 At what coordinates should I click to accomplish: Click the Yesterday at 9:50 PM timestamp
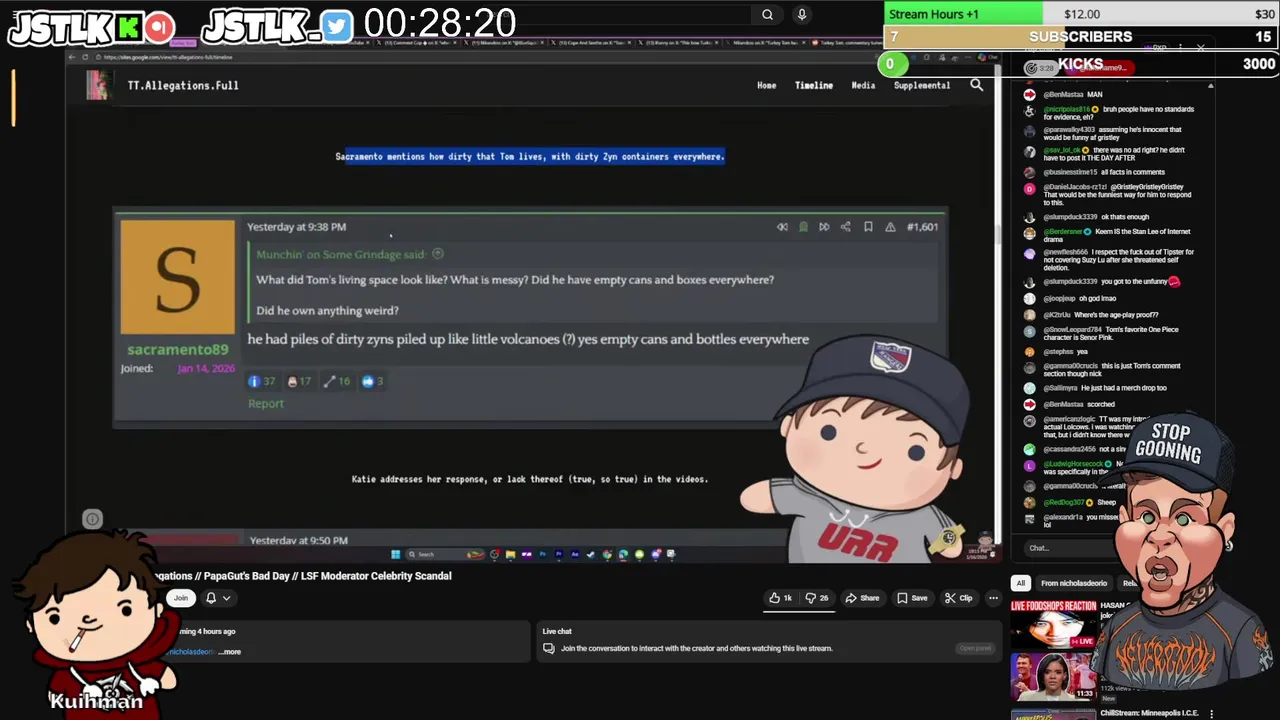coord(298,540)
